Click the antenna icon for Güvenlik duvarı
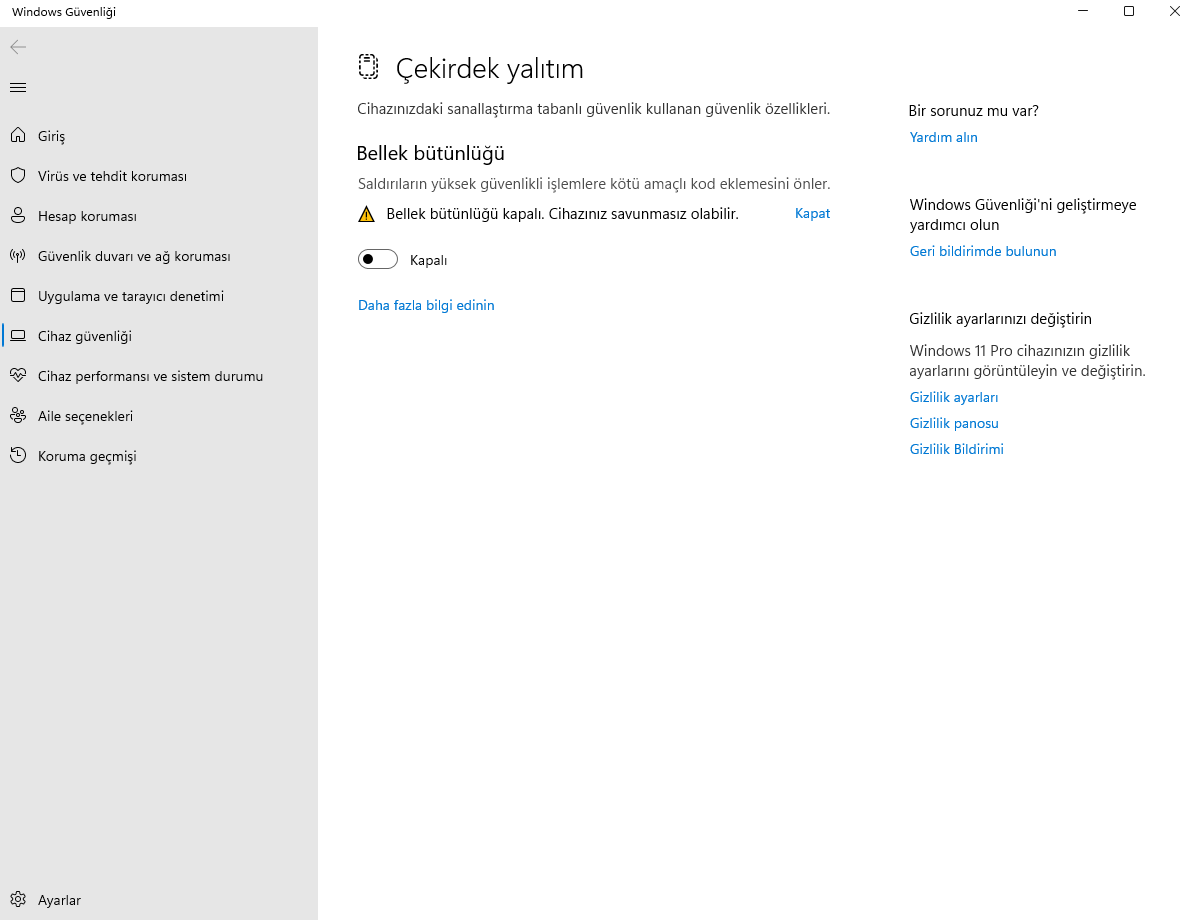The width and height of the screenshot is (1192, 920). point(18,255)
